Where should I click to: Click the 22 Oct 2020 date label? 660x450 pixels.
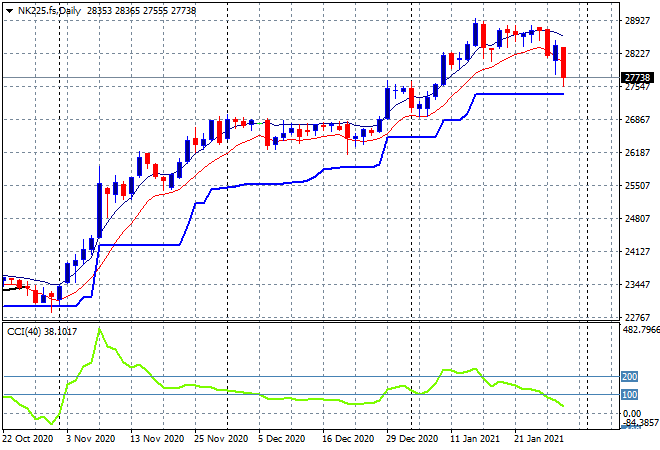pos(28,439)
